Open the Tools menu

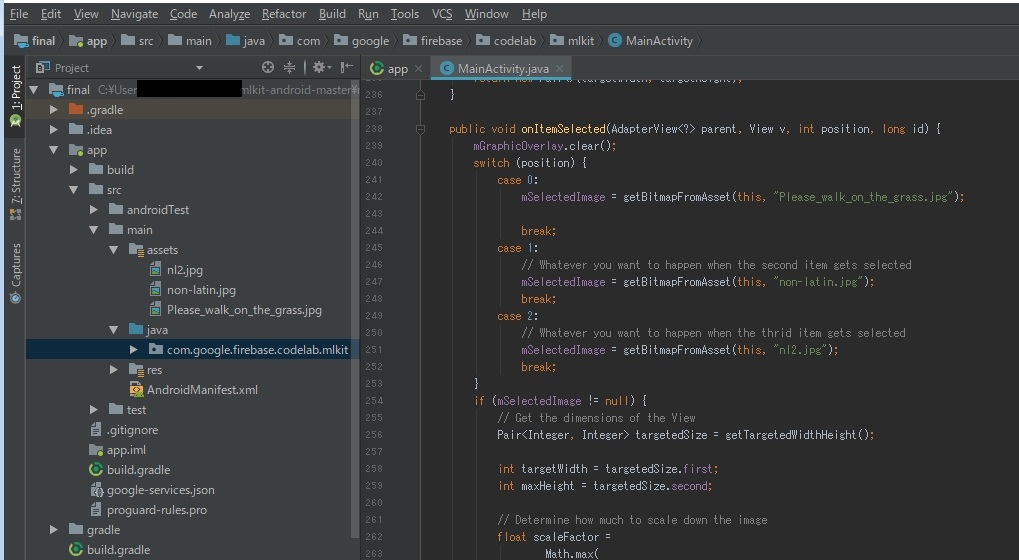pos(405,14)
